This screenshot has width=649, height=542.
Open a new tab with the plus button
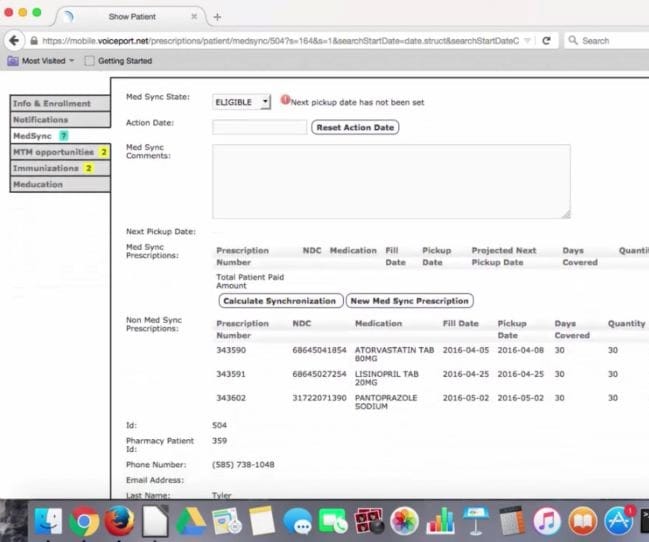pos(217,17)
